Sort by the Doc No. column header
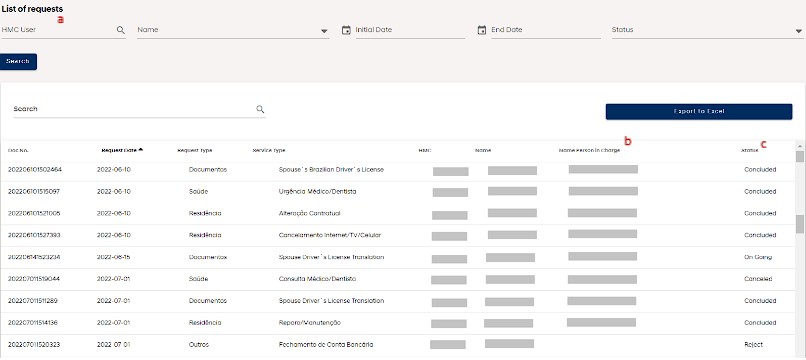 (x=19, y=151)
